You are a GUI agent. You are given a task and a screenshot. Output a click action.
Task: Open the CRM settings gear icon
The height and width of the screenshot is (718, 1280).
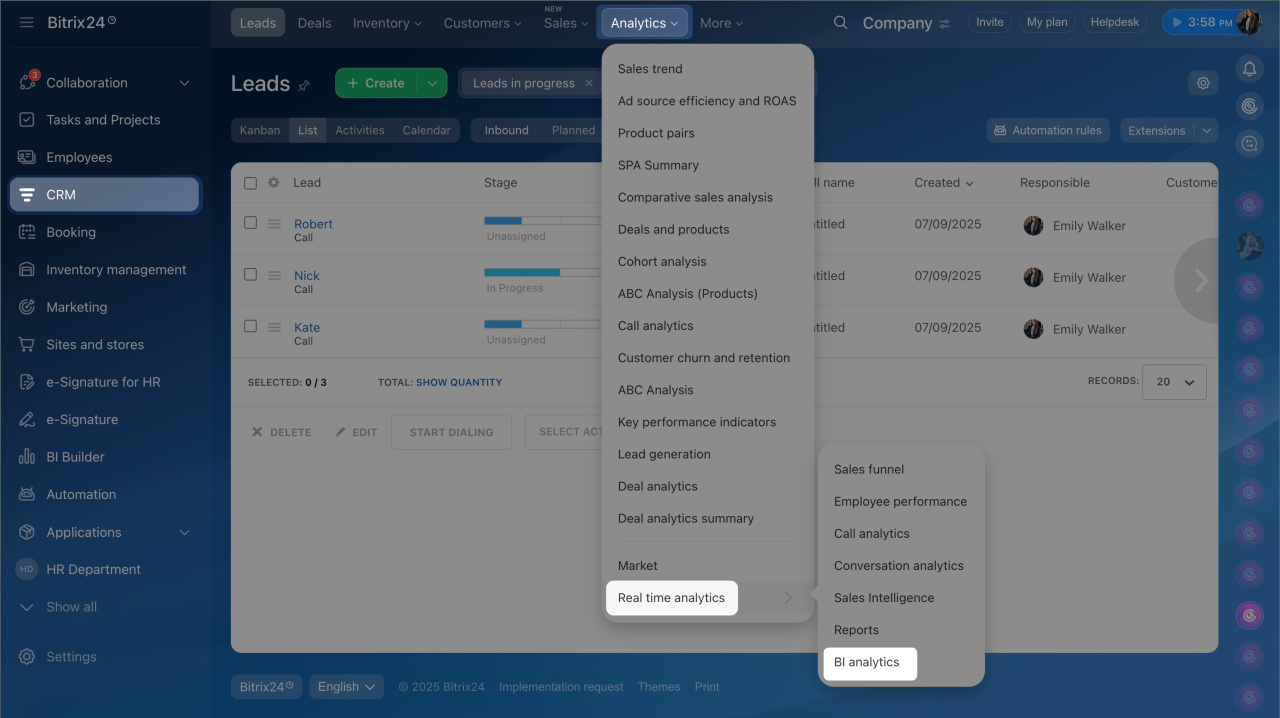pyautogui.click(x=1203, y=83)
